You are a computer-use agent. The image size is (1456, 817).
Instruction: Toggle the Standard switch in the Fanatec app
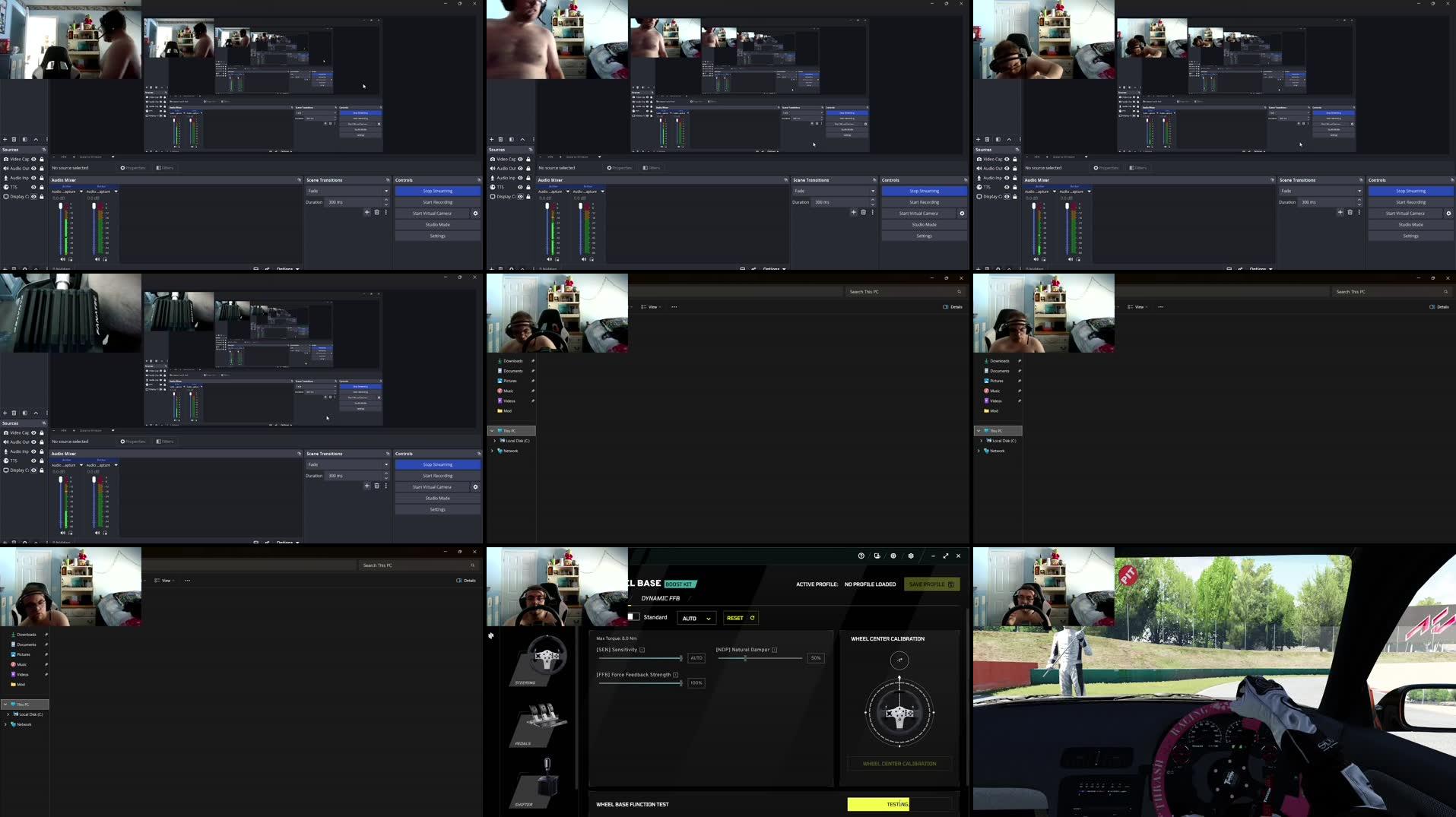(634, 616)
